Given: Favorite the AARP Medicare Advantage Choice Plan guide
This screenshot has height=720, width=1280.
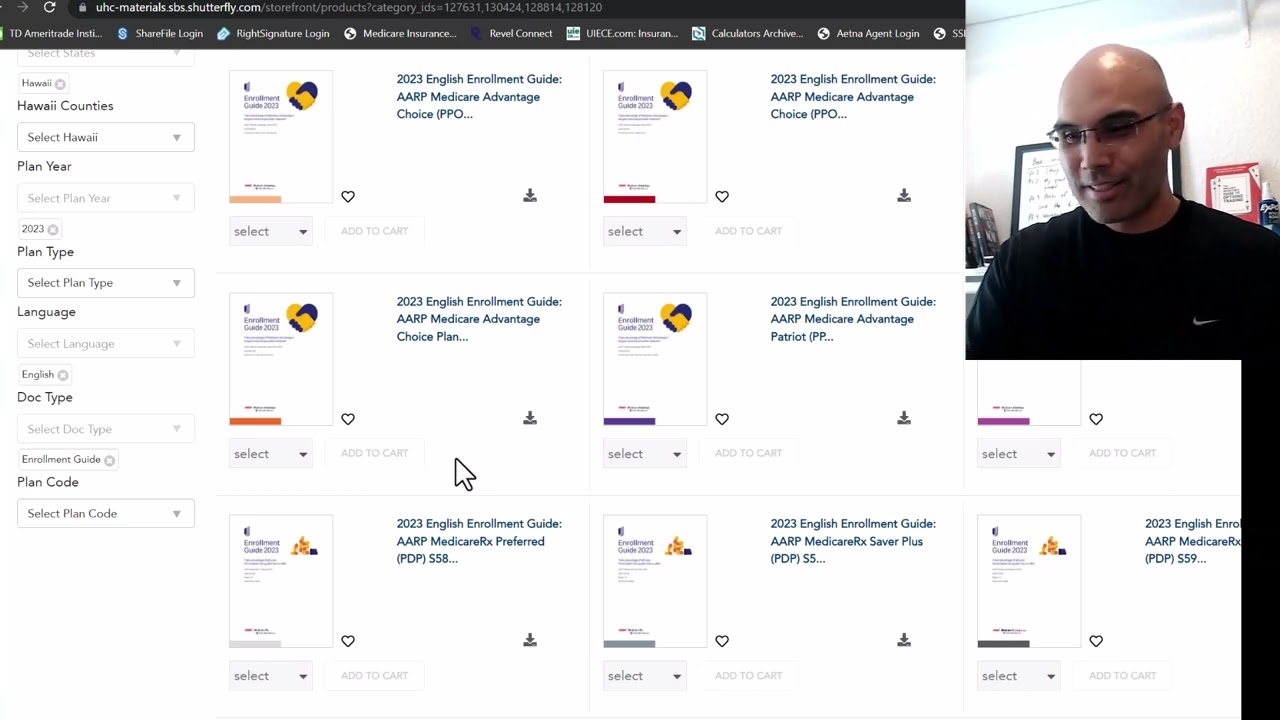Looking at the screenshot, I should [x=348, y=419].
